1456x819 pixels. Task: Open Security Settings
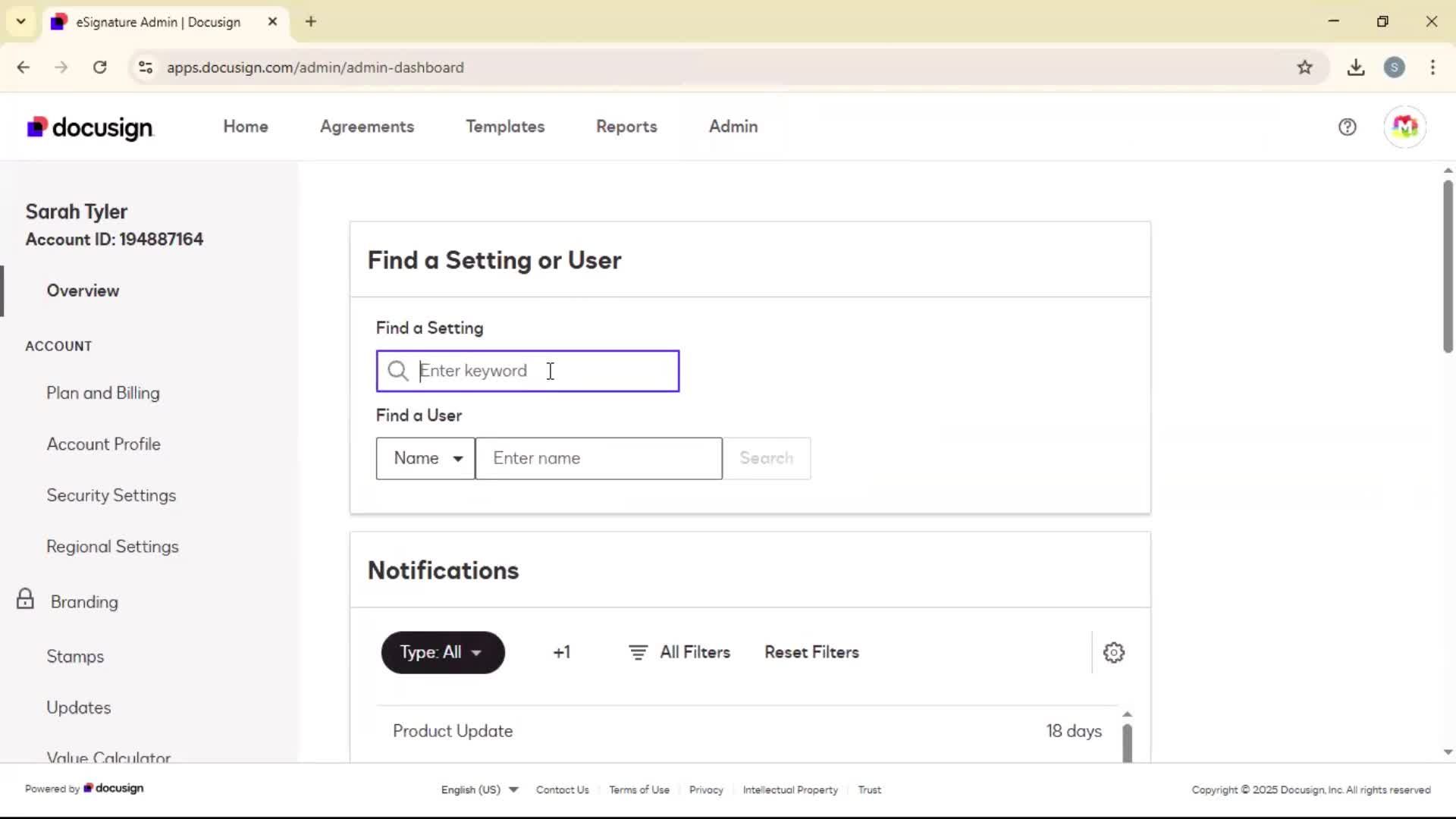click(x=111, y=495)
